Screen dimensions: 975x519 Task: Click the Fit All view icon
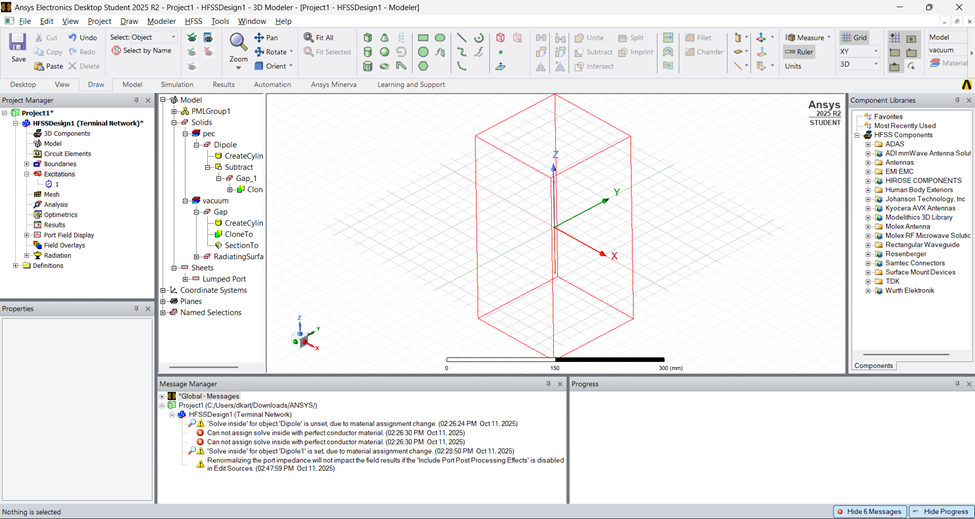coord(318,38)
